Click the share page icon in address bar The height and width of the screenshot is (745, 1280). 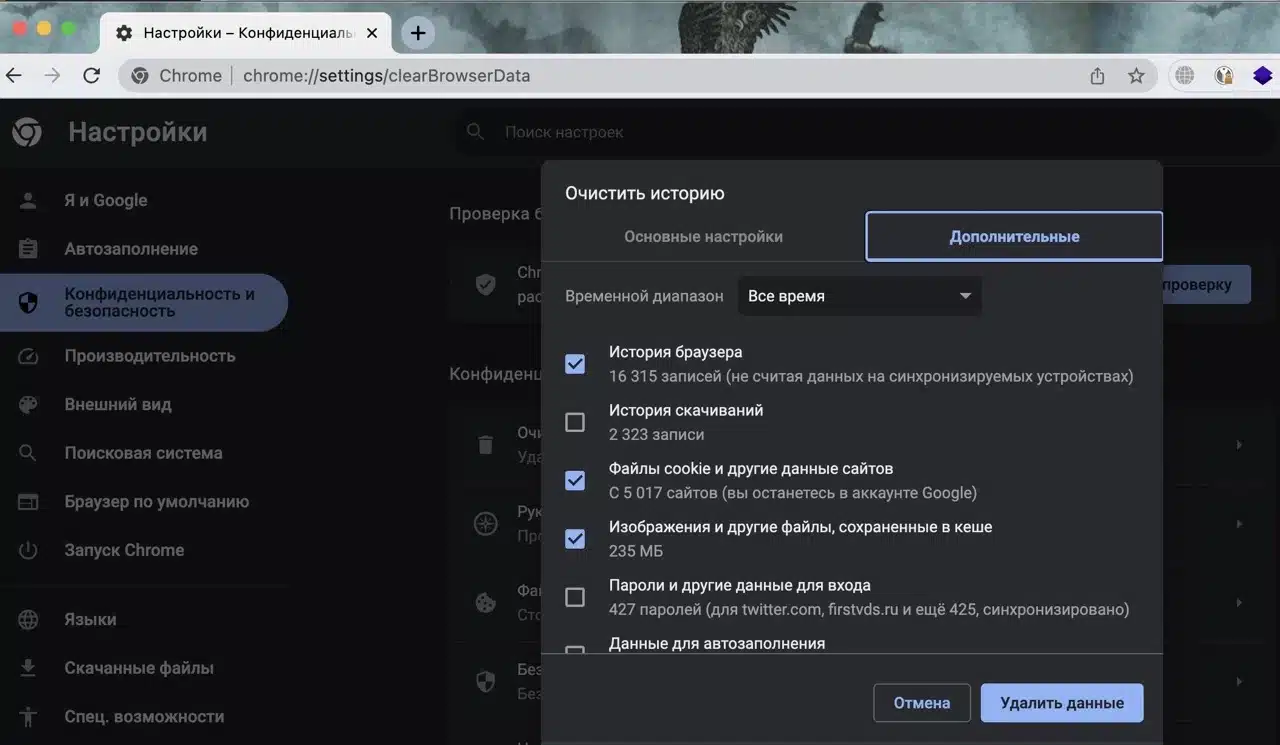pyautogui.click(x=1097, y=76)
